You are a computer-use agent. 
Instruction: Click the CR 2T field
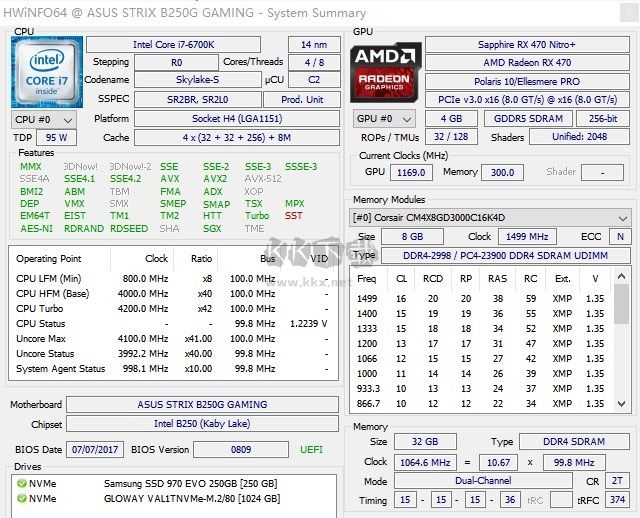point(618,480)
